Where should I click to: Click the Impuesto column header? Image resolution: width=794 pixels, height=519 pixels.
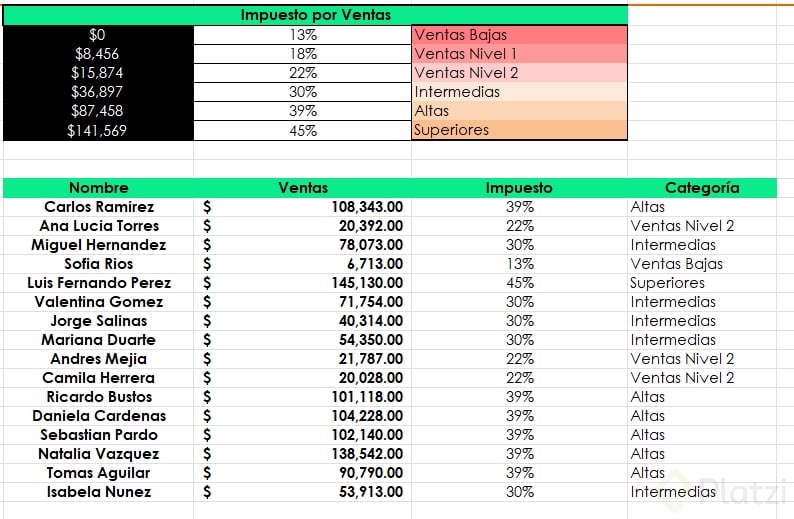coord(518,188)
